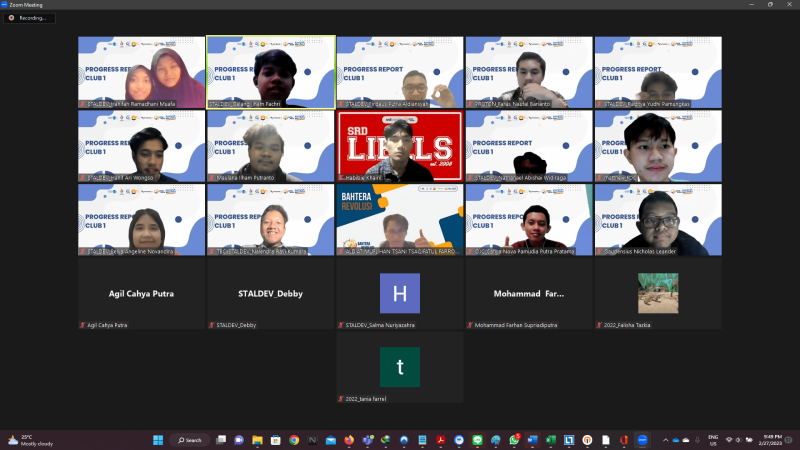Click the muted mic icon beside 2022_Falisha Tazkia

[x=598, y=325]
